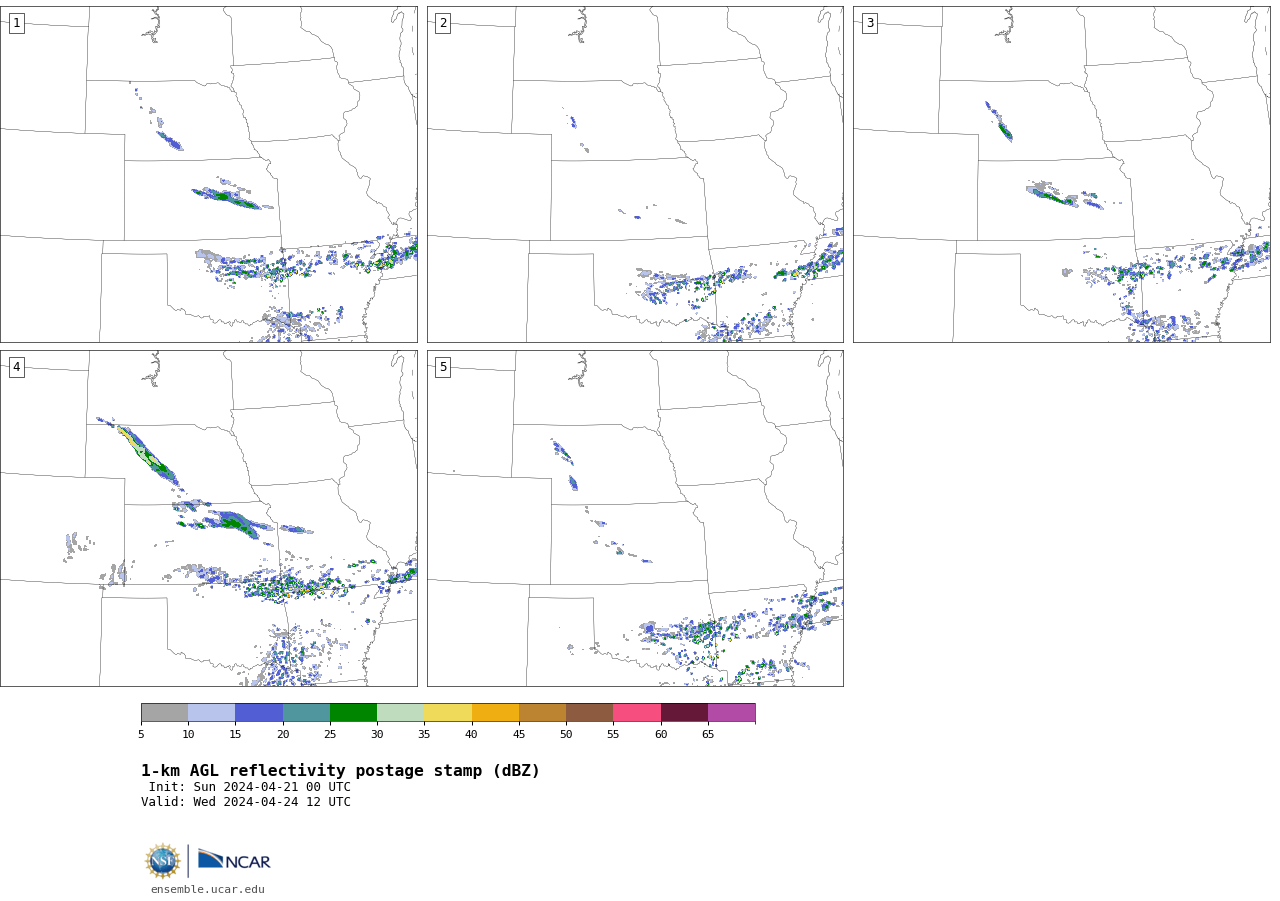Click the teal 20-25 dBZ swatch
The width and height of the screenshot is (1280, 901).
[306, 712]
